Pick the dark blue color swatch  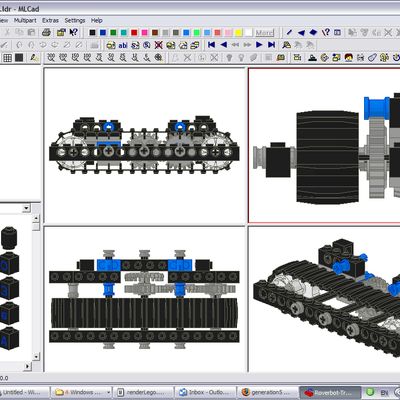(103, 33)
